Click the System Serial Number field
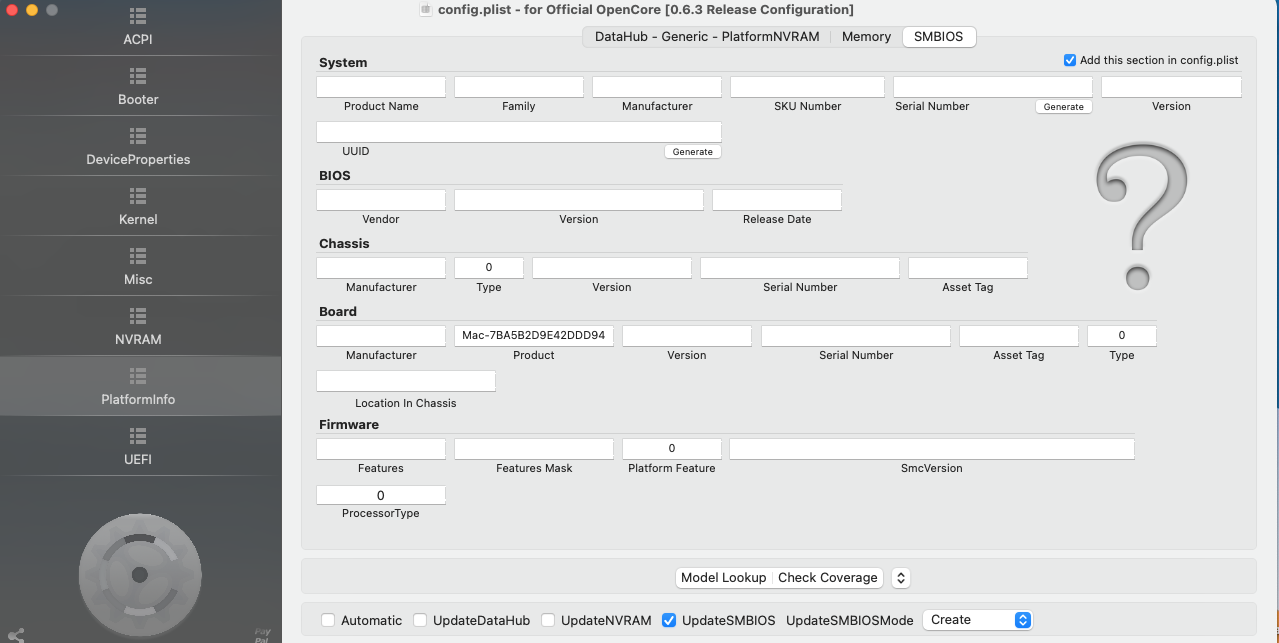 [x=993, y=87]
